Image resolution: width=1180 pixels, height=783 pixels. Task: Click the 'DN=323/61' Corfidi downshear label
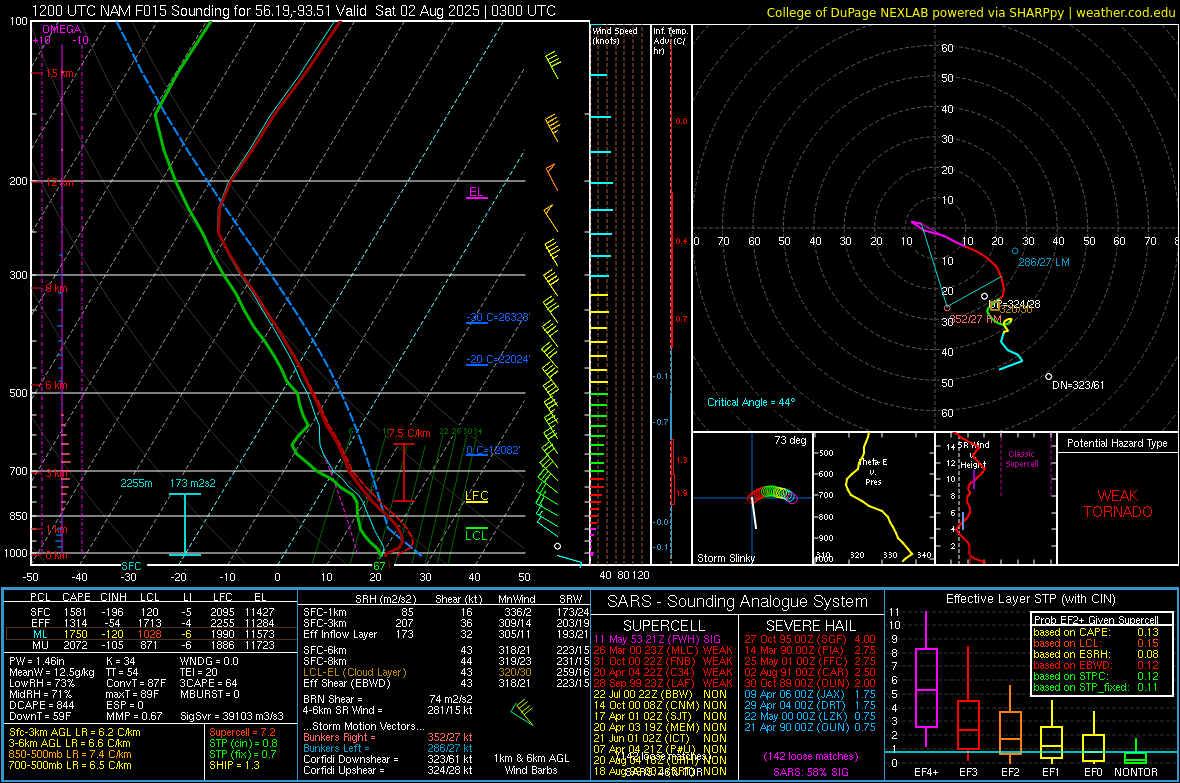pos(1078,385)
